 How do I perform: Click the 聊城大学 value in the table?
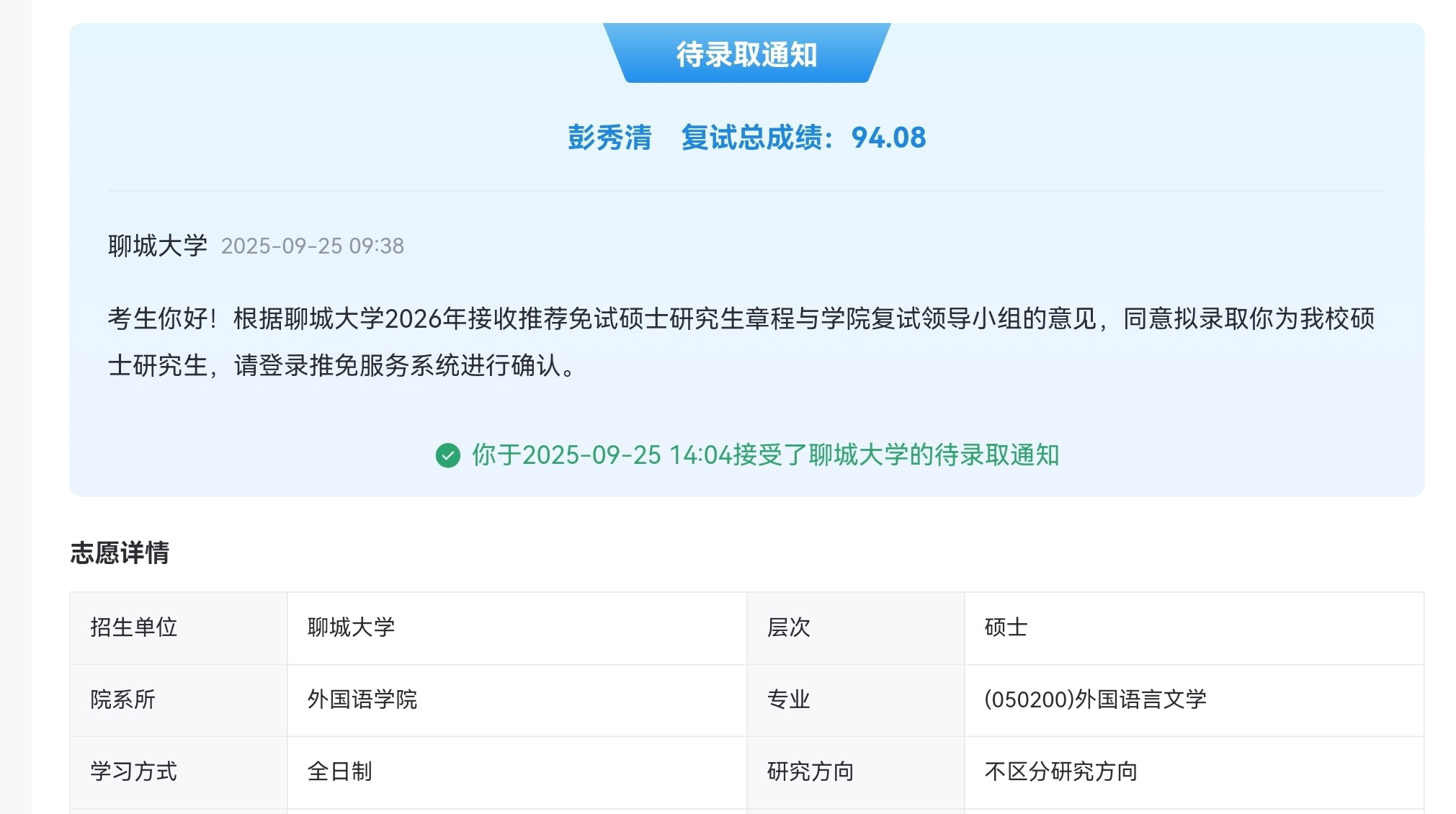pyautogui.click(x=517, y=628)
